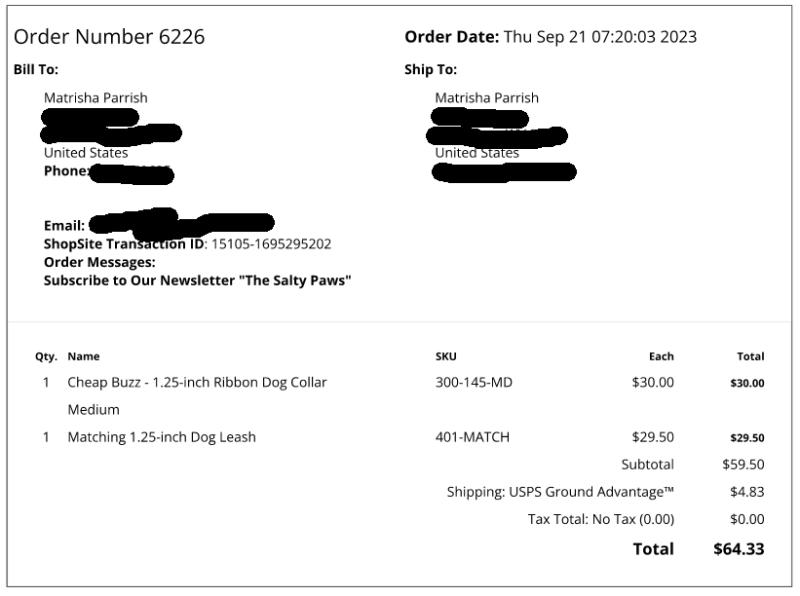Click the SKU column header

(446, 356)
